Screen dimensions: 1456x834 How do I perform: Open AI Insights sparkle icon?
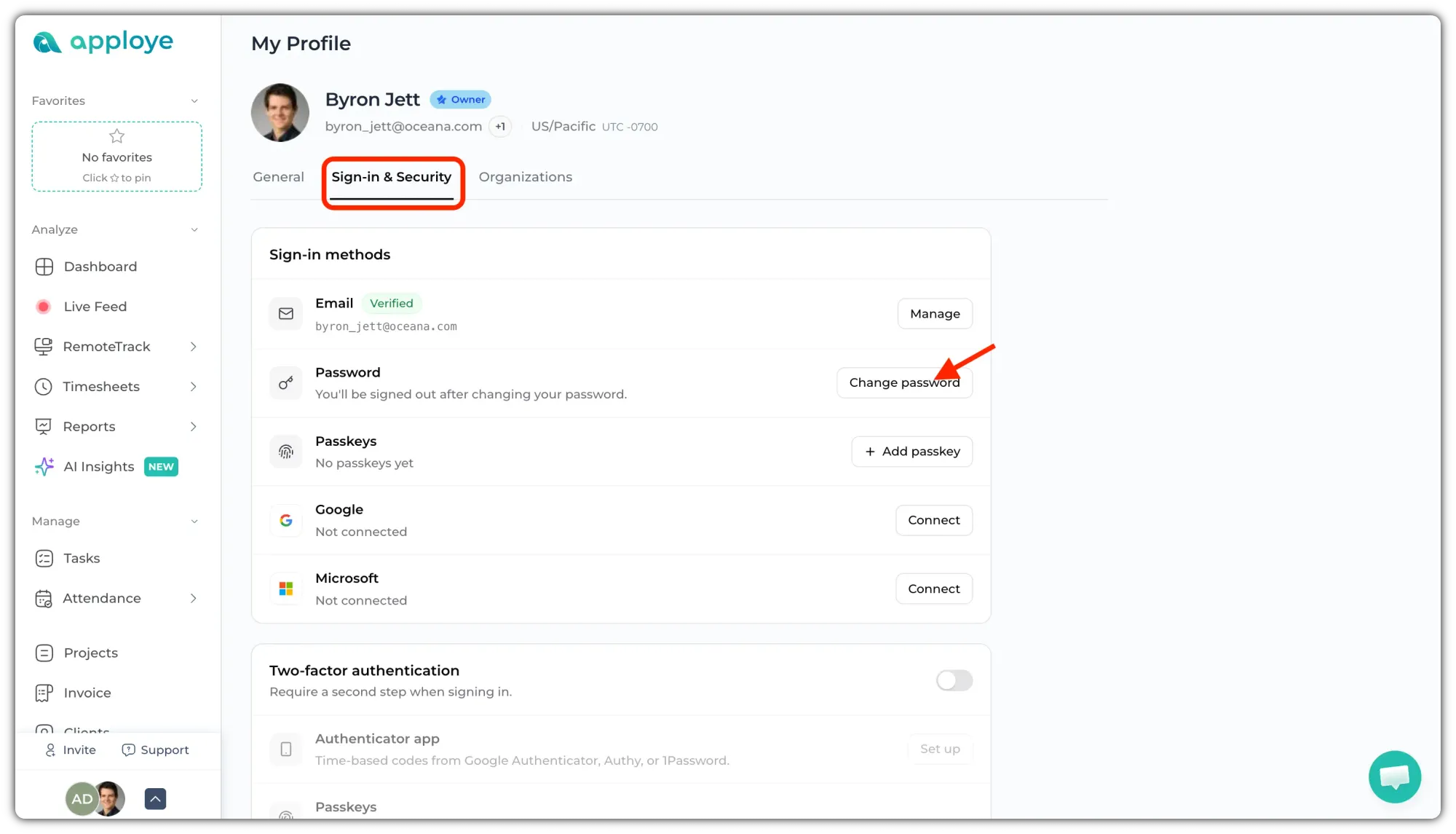pyautogui.click(x=44, y=466)
